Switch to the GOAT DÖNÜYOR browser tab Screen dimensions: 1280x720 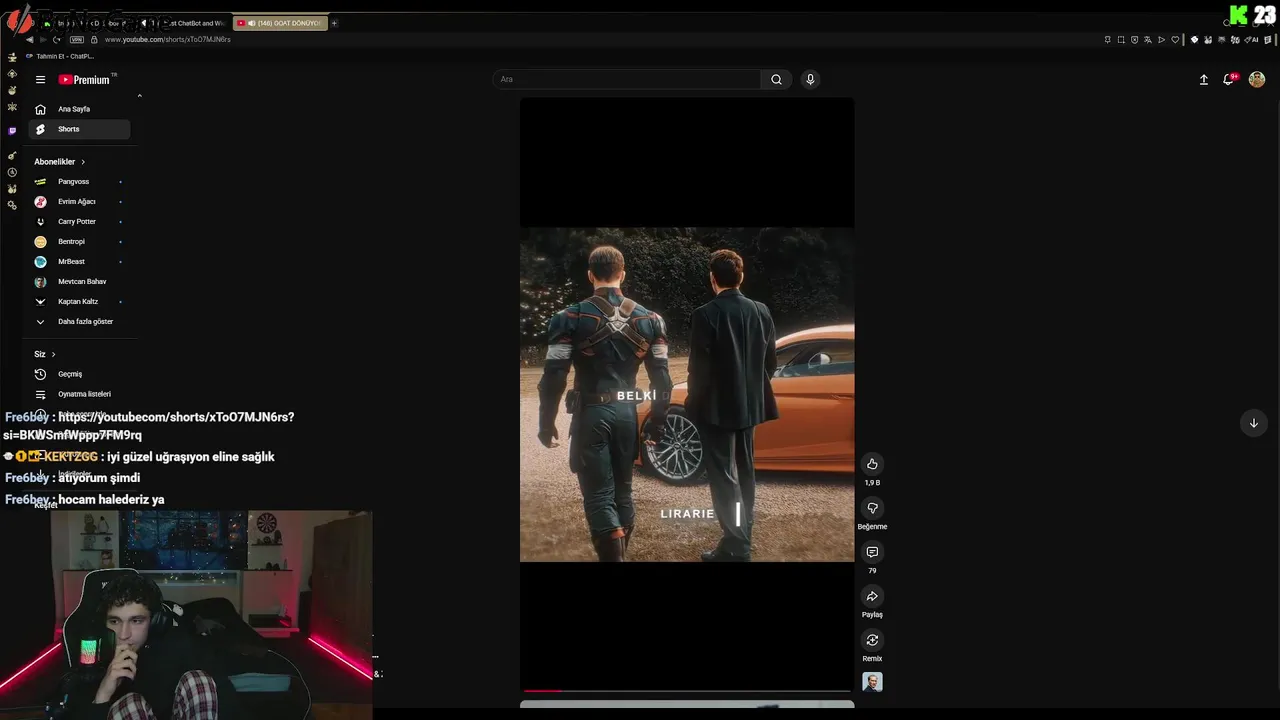tap(280, 23)
